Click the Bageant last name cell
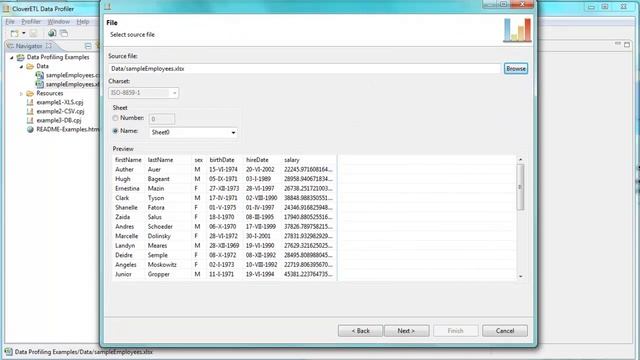This screenshot has width=640, height=360. pyautogui.click(x=158, y=179)
